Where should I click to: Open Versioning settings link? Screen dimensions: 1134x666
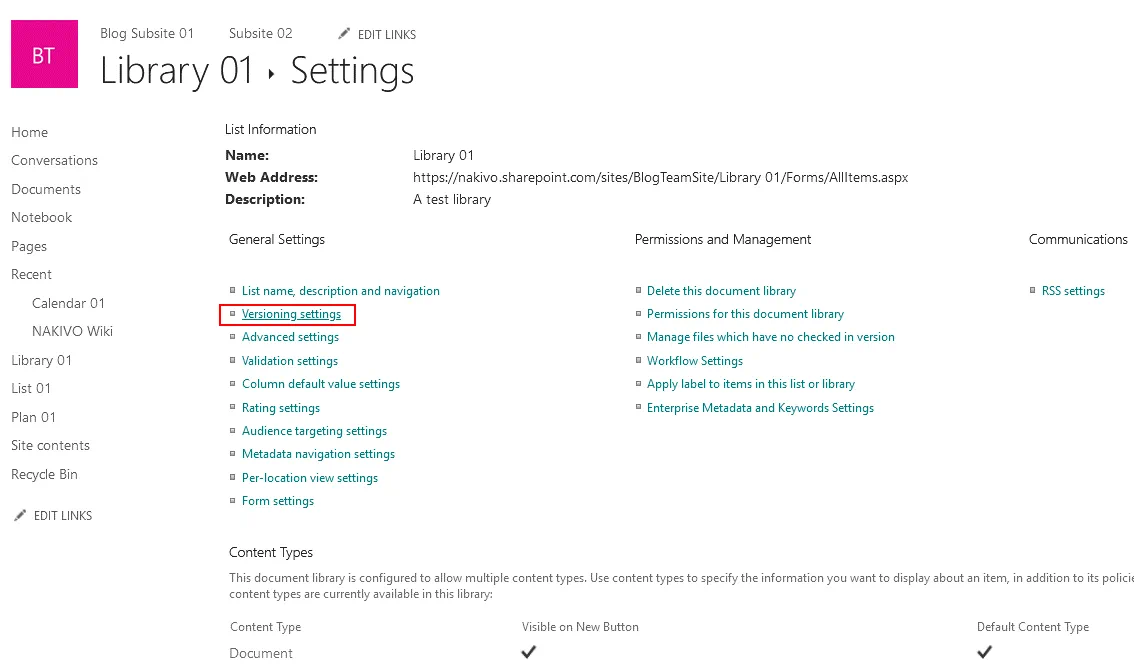tap(291, 314)
